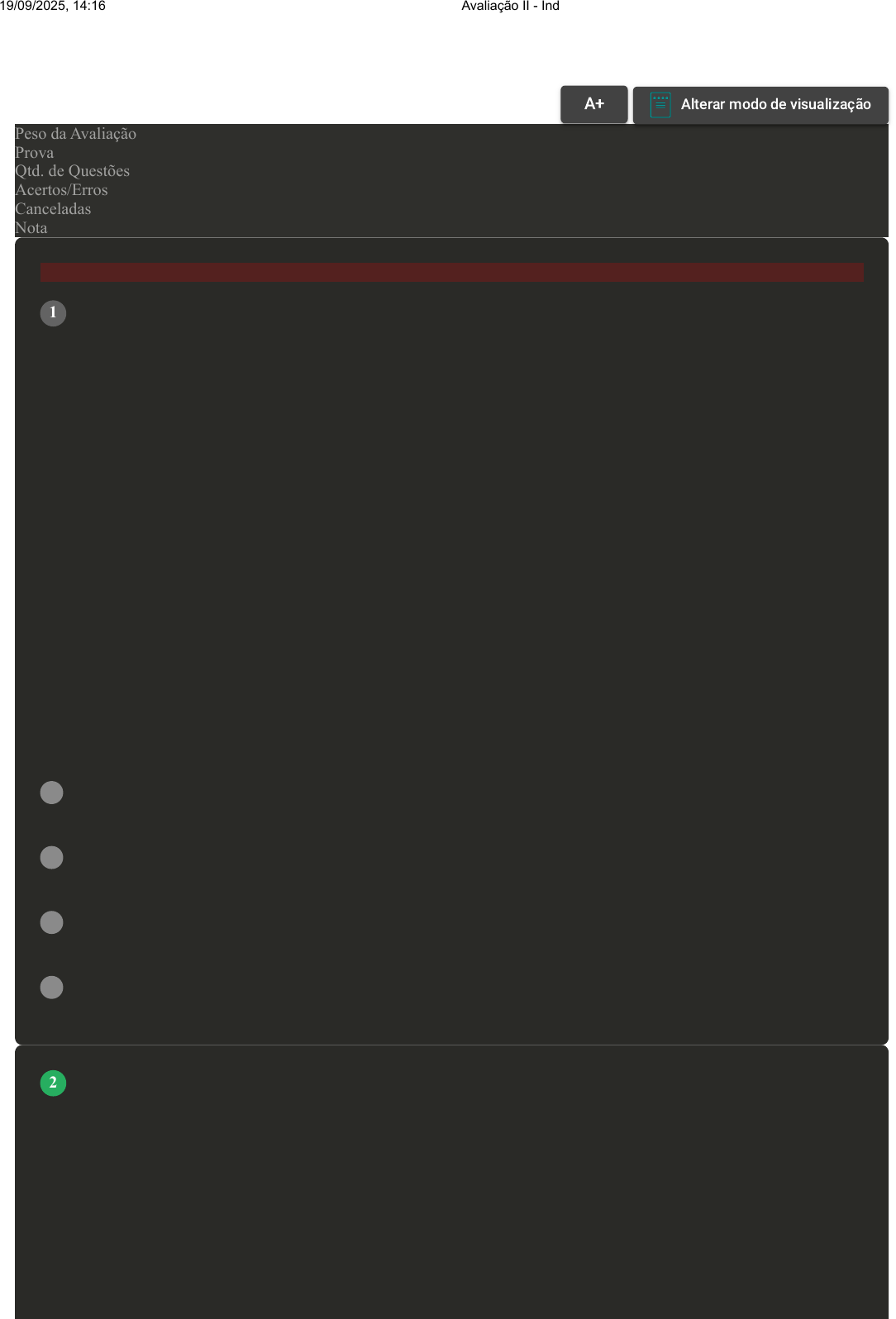This screenshot has height=1319, width=896.
Task: Click the Alterar modo de visualização button
Action: click(760, 105)
